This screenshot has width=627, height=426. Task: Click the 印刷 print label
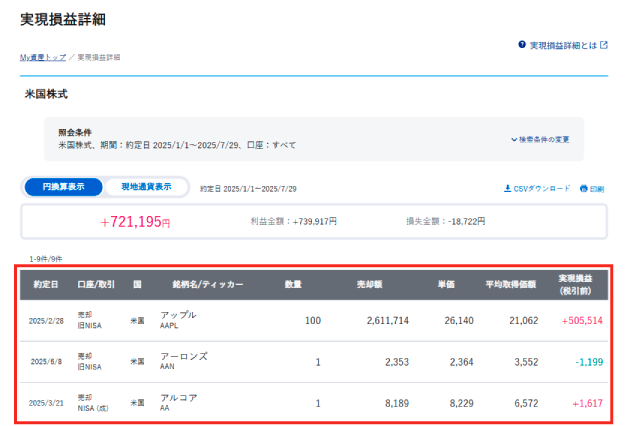pos(597,188)
